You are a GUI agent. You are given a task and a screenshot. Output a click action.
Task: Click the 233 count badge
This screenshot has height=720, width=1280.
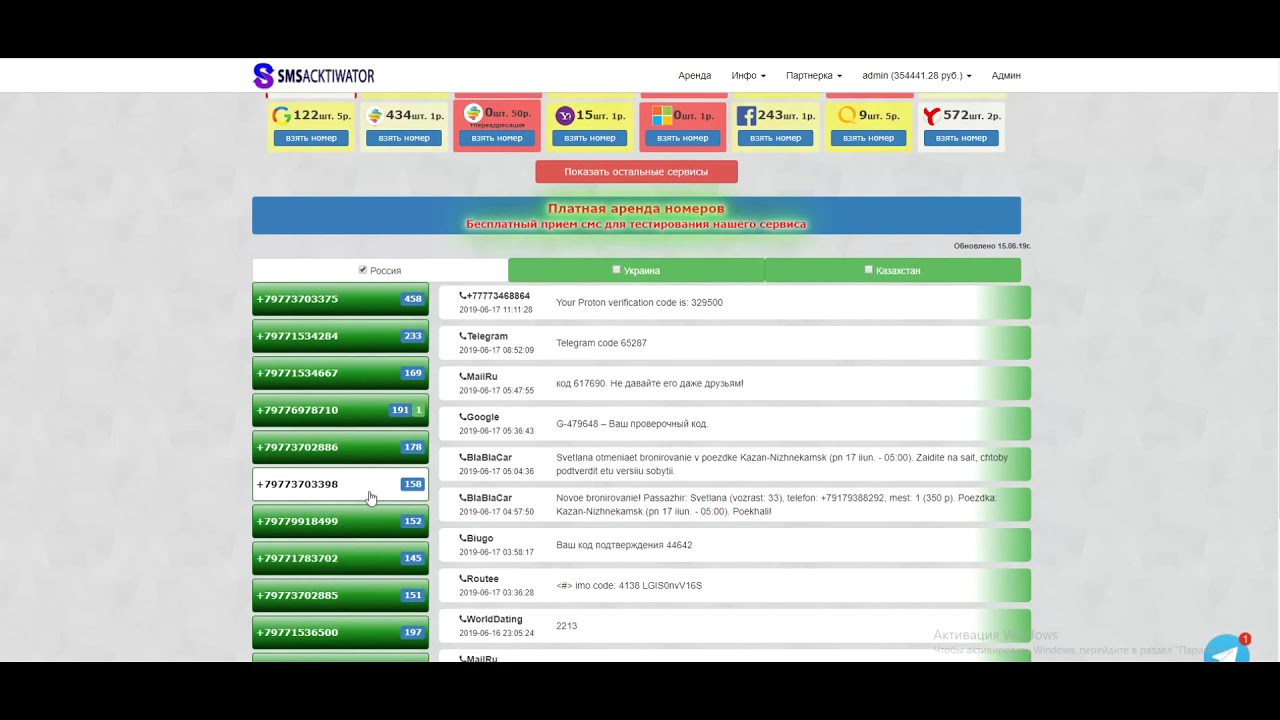pos(412,336)
